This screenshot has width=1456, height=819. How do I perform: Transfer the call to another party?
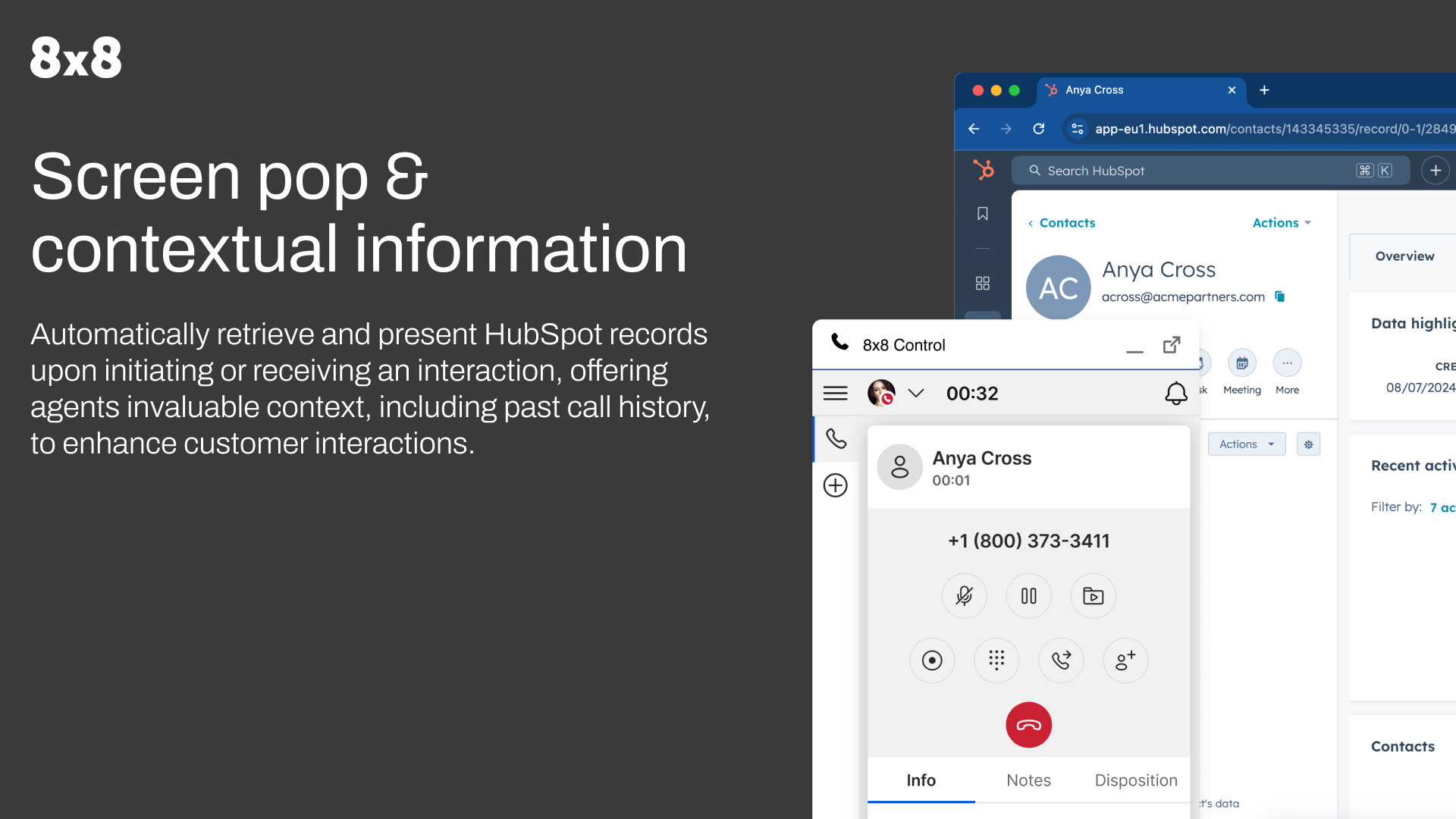[1061, 661]
